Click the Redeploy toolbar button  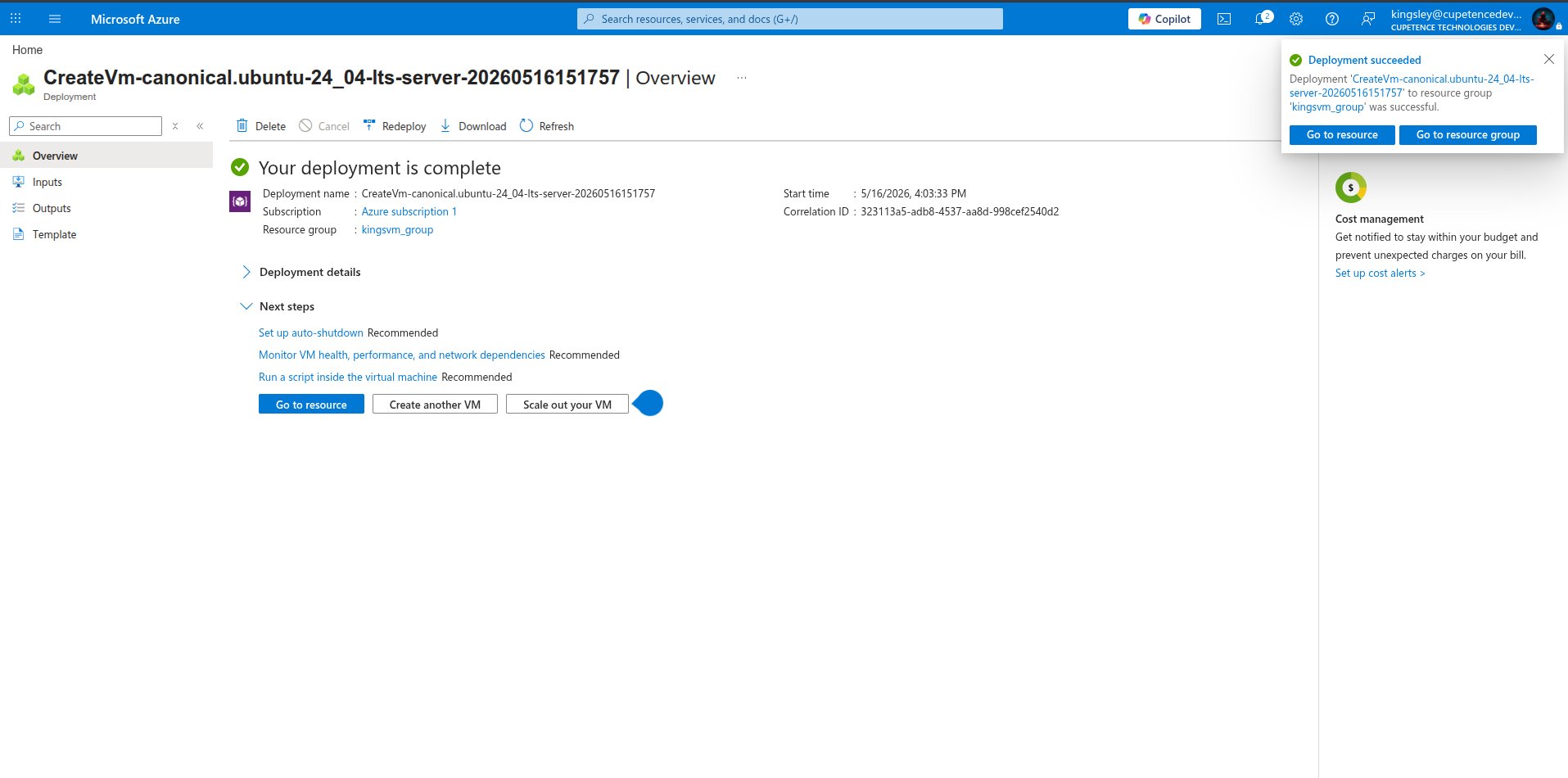coord(395,126)
